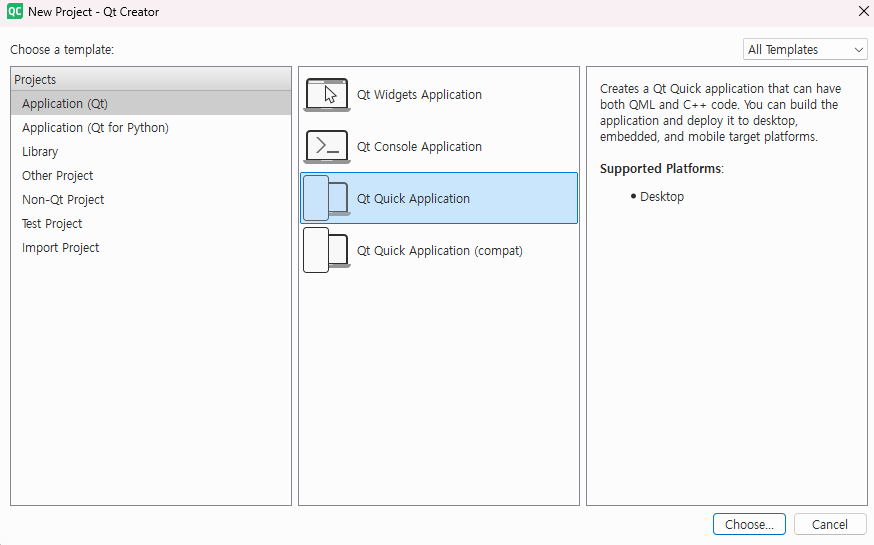Select the Other Project category
Image resolution: width=874 pixels, height=545 pixels.
pos(58,175)
